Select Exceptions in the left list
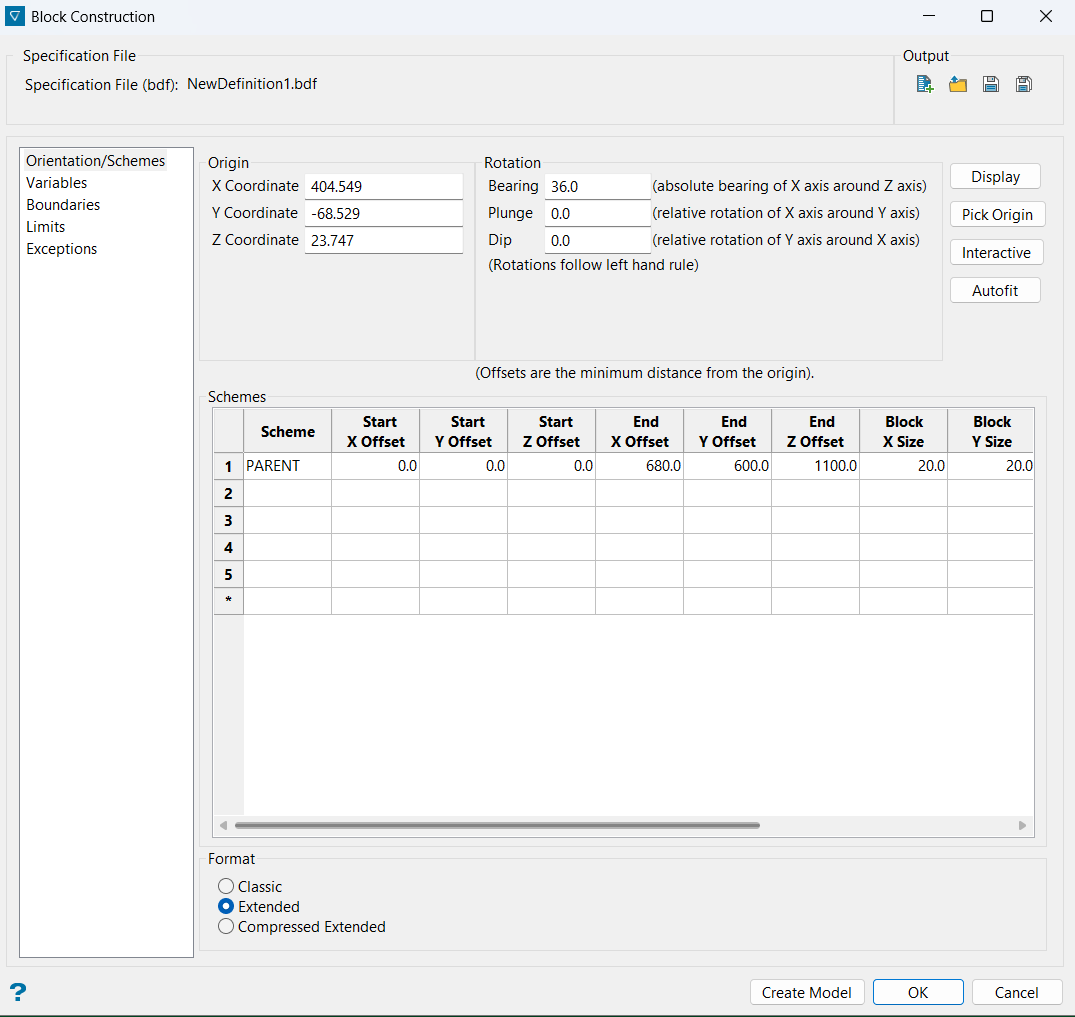 (x=62, y=248)
